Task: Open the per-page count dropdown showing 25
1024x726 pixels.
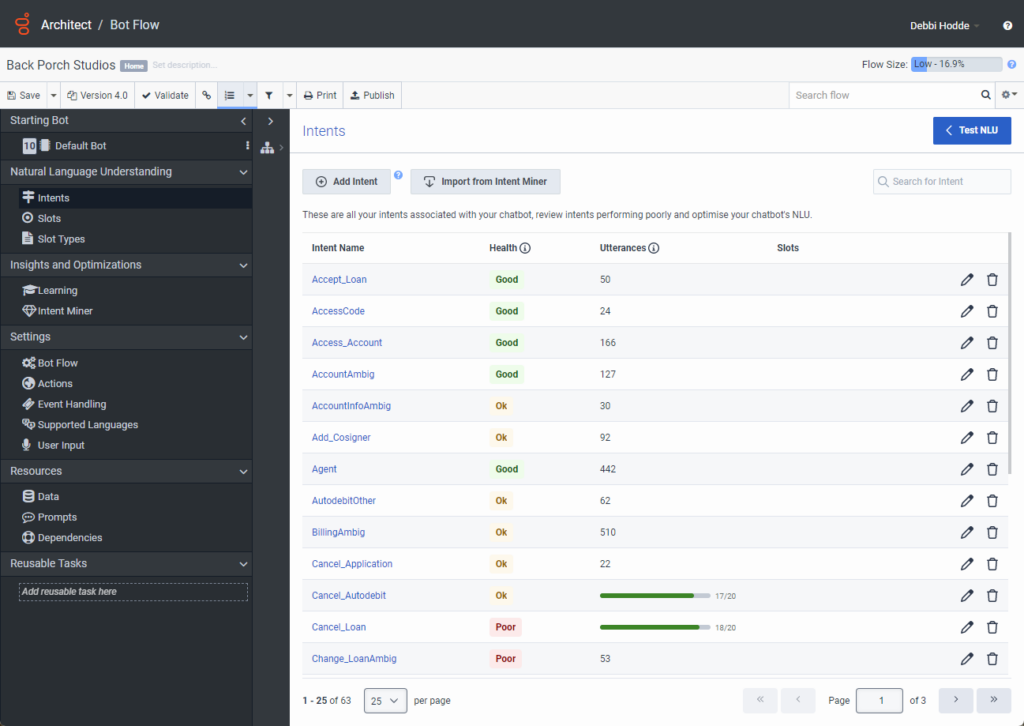Action: coord(384,700)
